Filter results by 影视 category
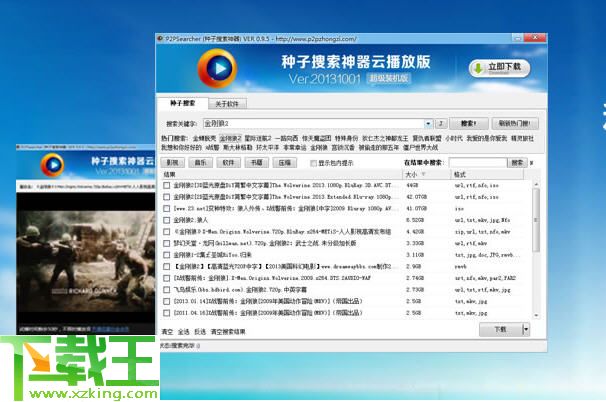Viewport: 606px width, 402px height. [x=173, y=161]
